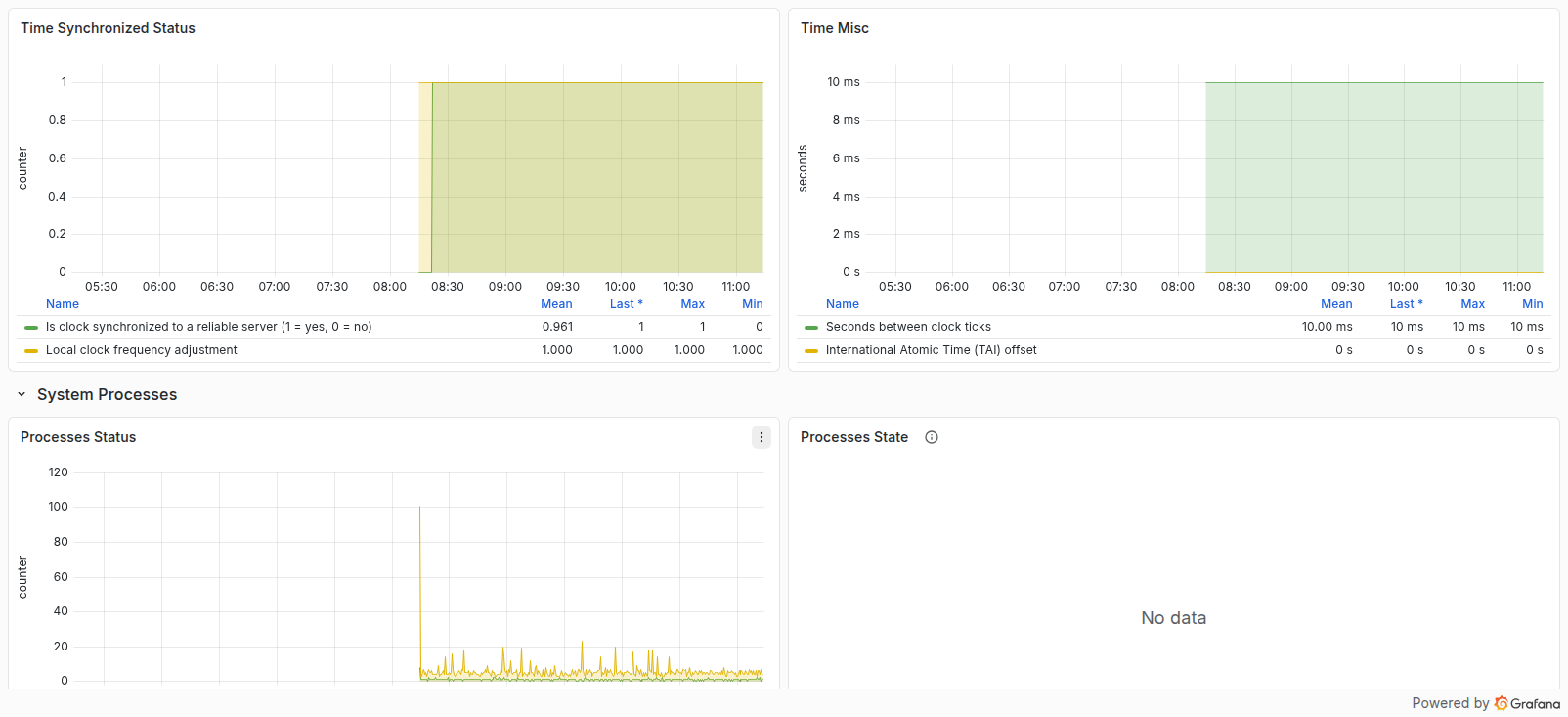Open the Grafana logo link
Screen dimensions: 1568x717
click(1527, 703)
